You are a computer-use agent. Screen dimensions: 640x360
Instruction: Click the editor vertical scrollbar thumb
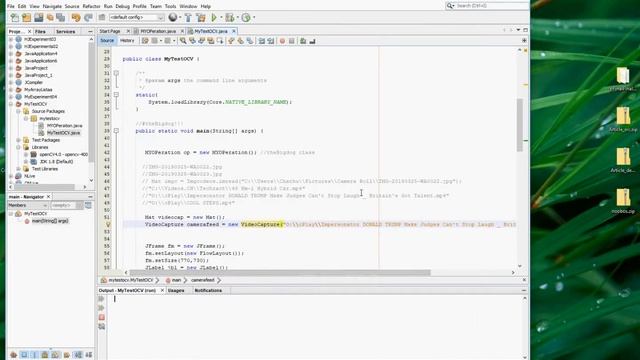(x=520, y=125)
